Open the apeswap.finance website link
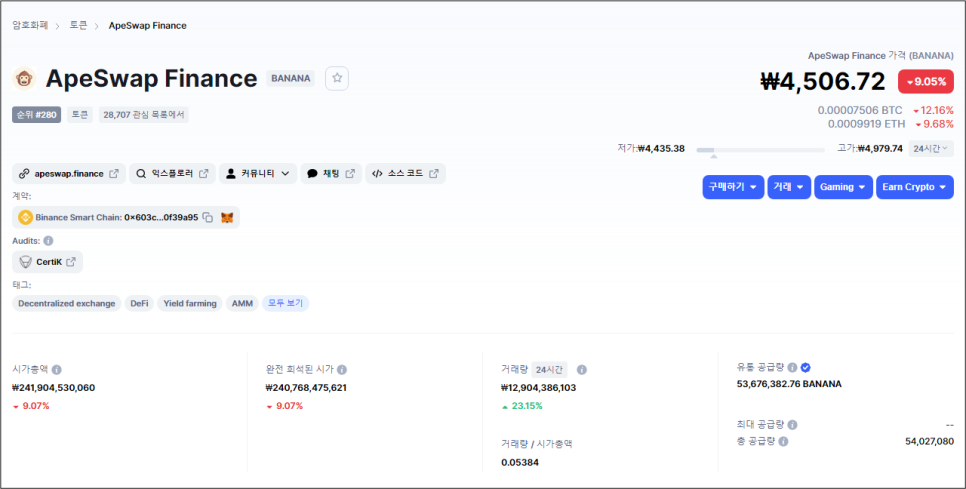 pos(69,174)
